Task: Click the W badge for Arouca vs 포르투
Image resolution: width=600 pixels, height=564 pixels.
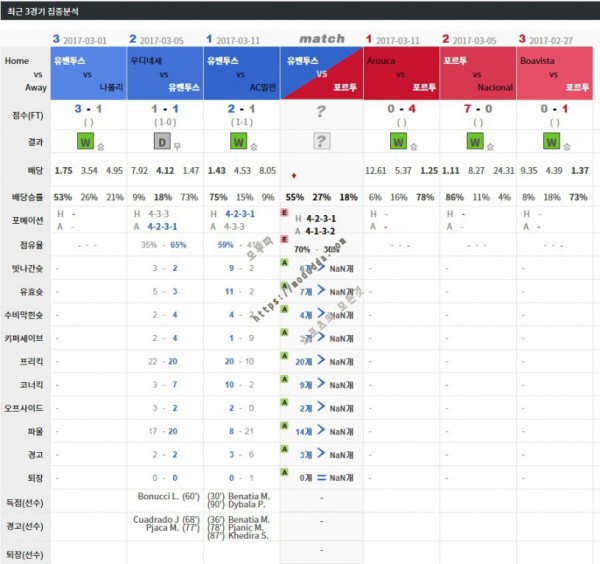Action: tap(398, 142)
